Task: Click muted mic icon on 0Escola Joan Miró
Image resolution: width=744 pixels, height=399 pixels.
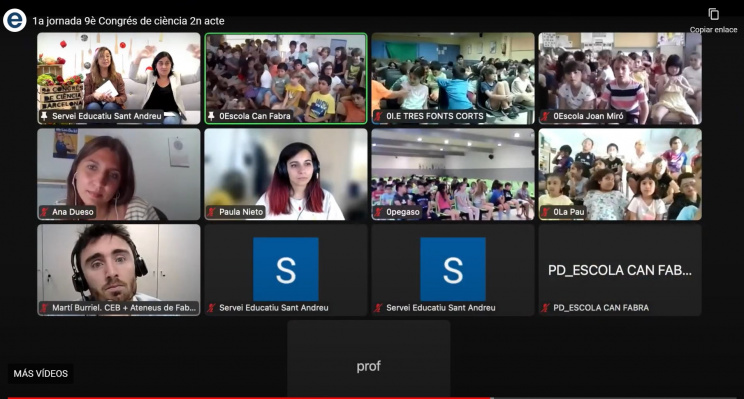Action: tap(545, 116)
